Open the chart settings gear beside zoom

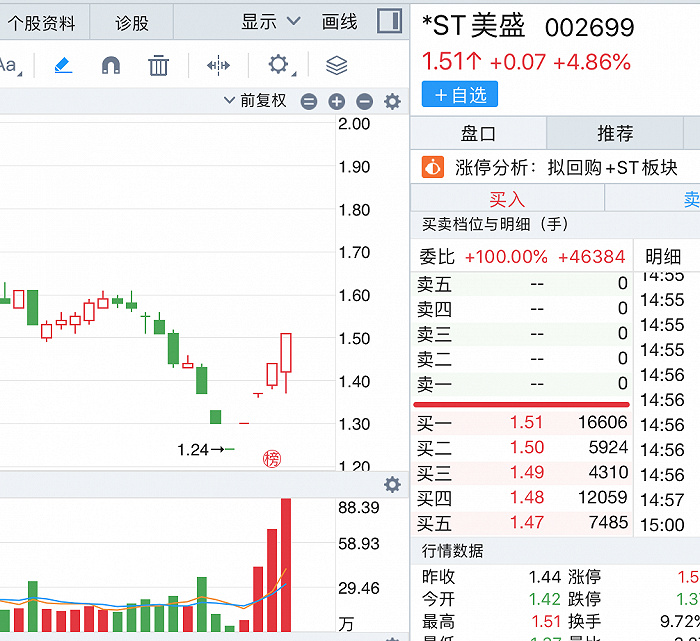pos(392,101)
